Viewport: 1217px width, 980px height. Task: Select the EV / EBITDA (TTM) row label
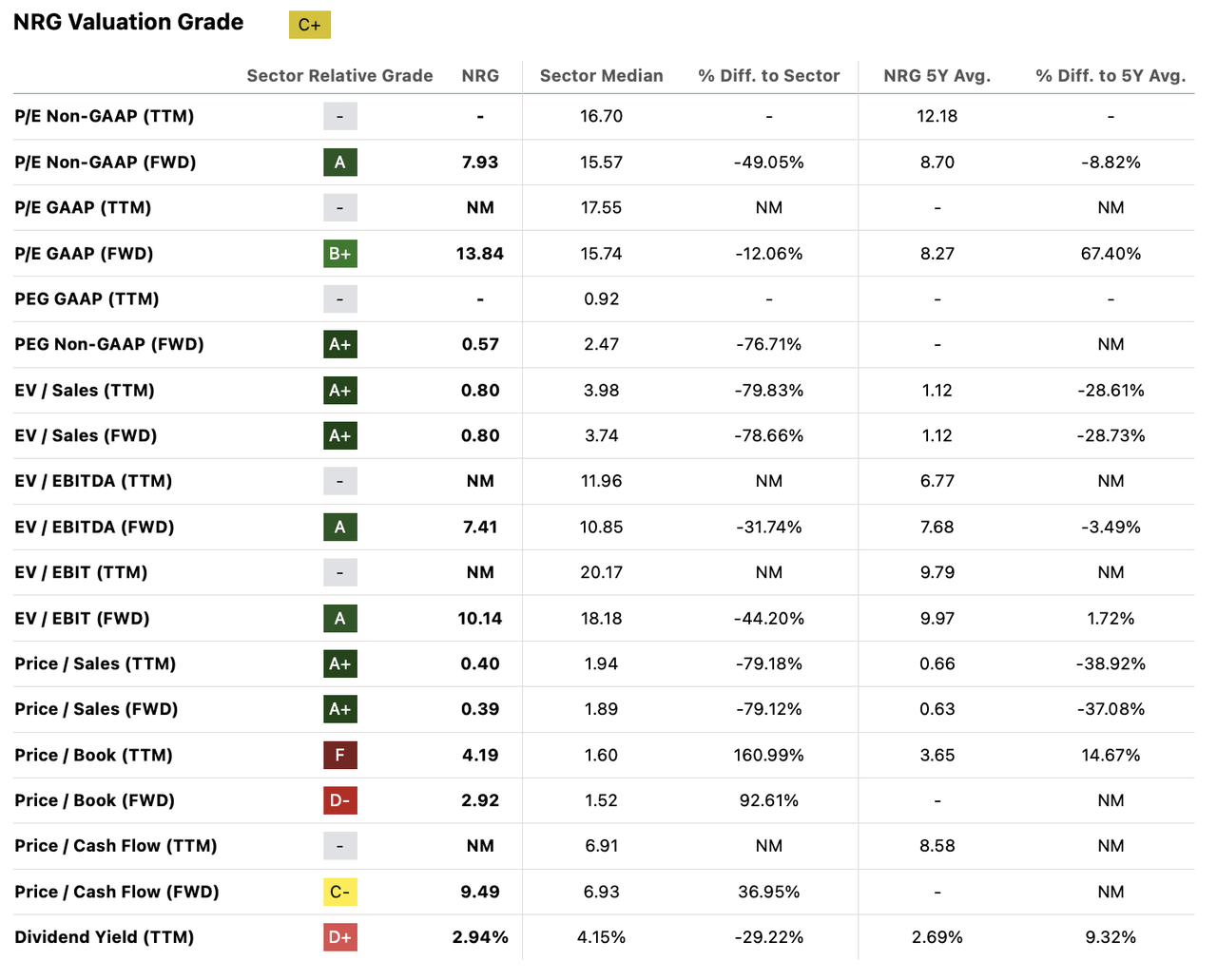click(x=93, y=481)
